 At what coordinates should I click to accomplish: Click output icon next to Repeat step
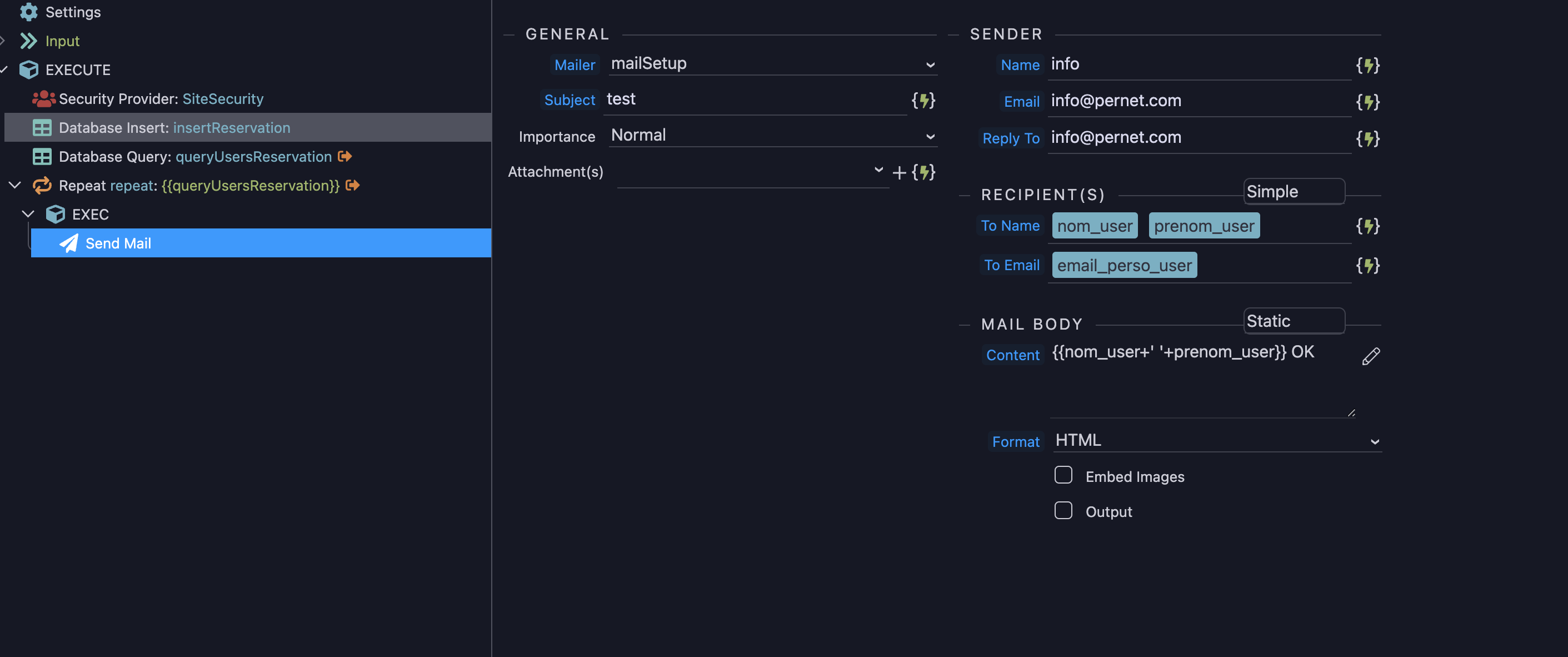(x=353, y=185)
